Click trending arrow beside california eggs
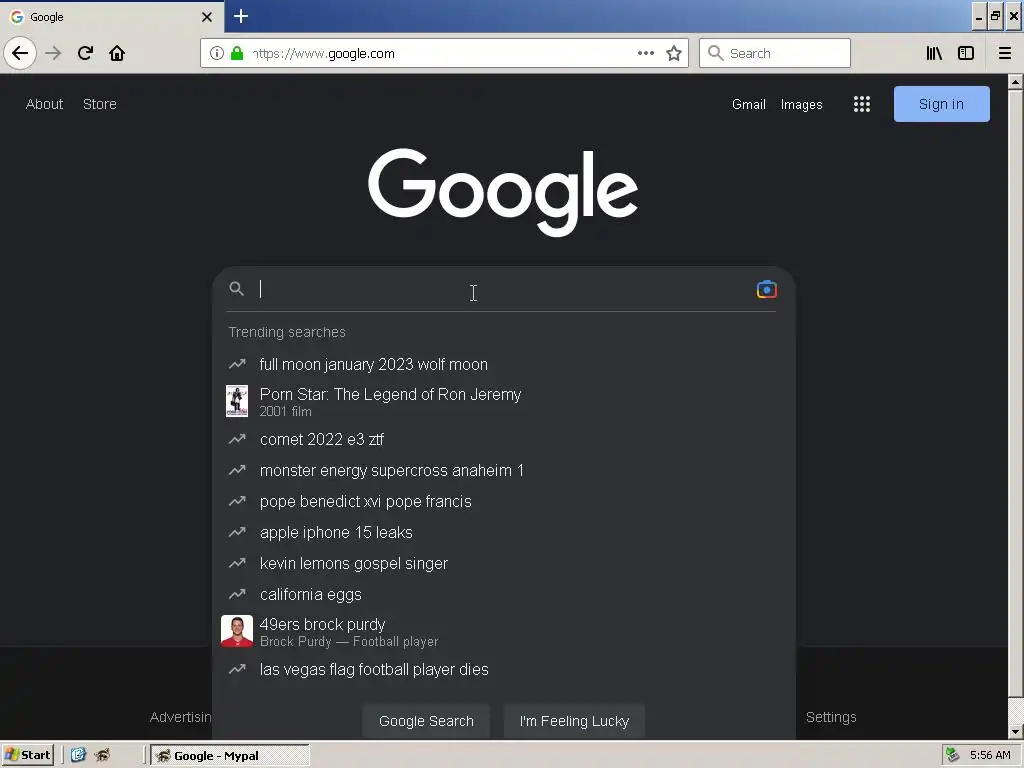1024x768 pixels. [237, 594]
